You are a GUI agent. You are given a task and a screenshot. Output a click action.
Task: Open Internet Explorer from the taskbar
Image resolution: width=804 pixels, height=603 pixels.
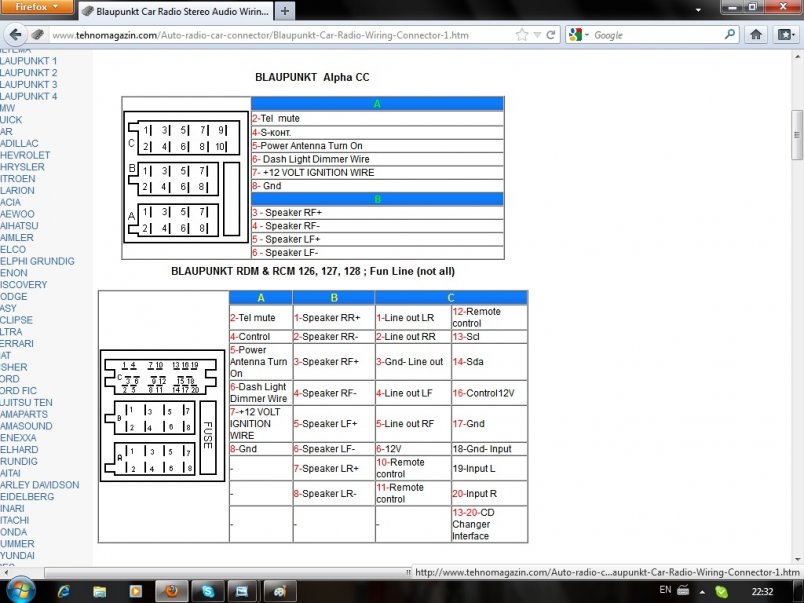65,590
